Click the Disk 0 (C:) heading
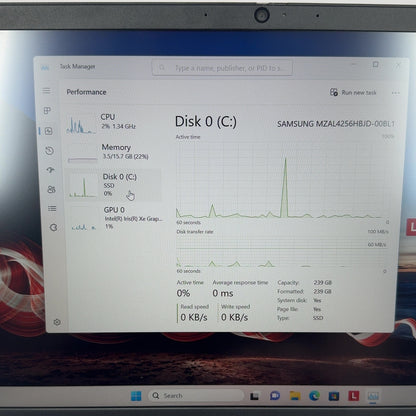Viewport: 416px width, 416px height. [206, 122]
